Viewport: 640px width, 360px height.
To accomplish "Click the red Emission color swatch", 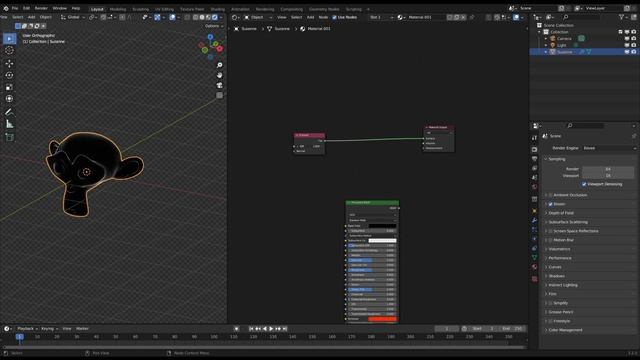I will tap(382, 319).
